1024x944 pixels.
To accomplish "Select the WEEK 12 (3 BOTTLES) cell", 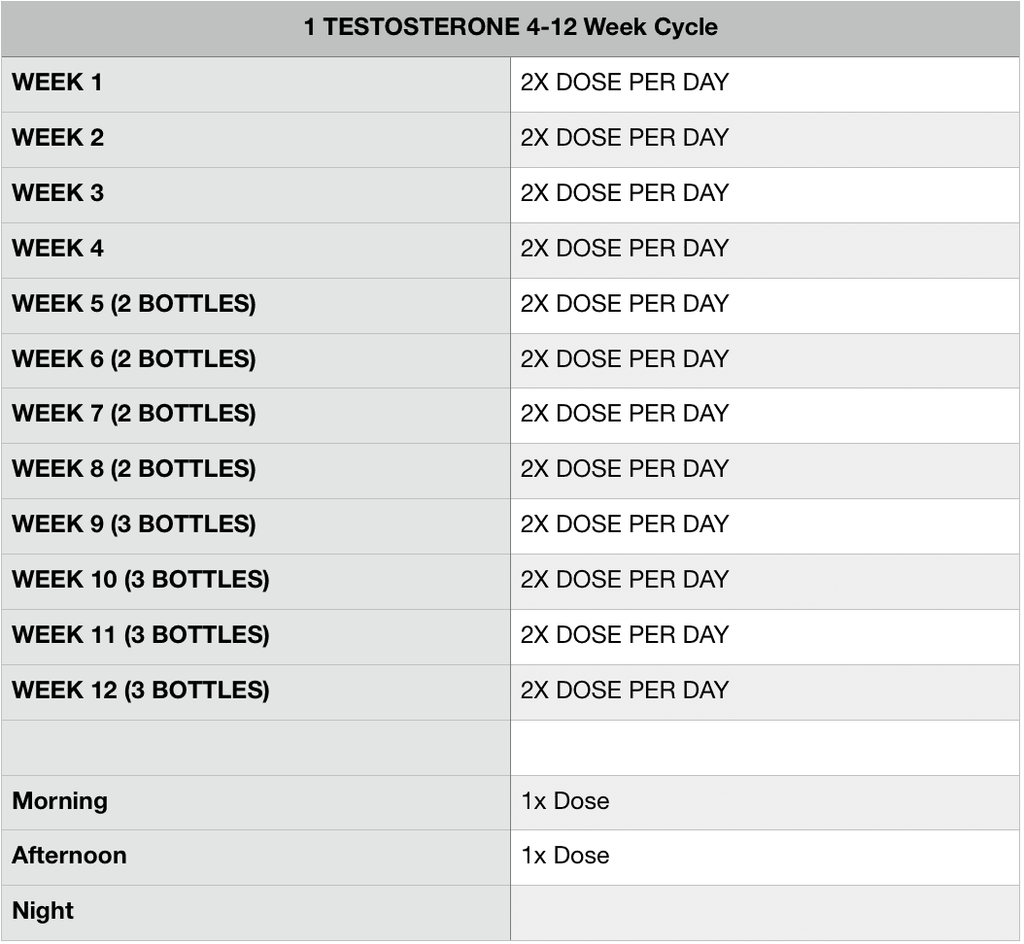I will (141, 690).
